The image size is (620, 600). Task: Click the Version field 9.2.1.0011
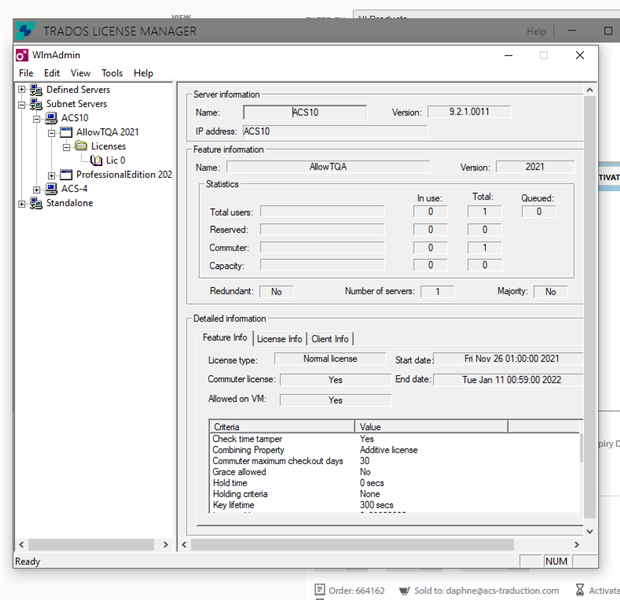click(469, 112)
